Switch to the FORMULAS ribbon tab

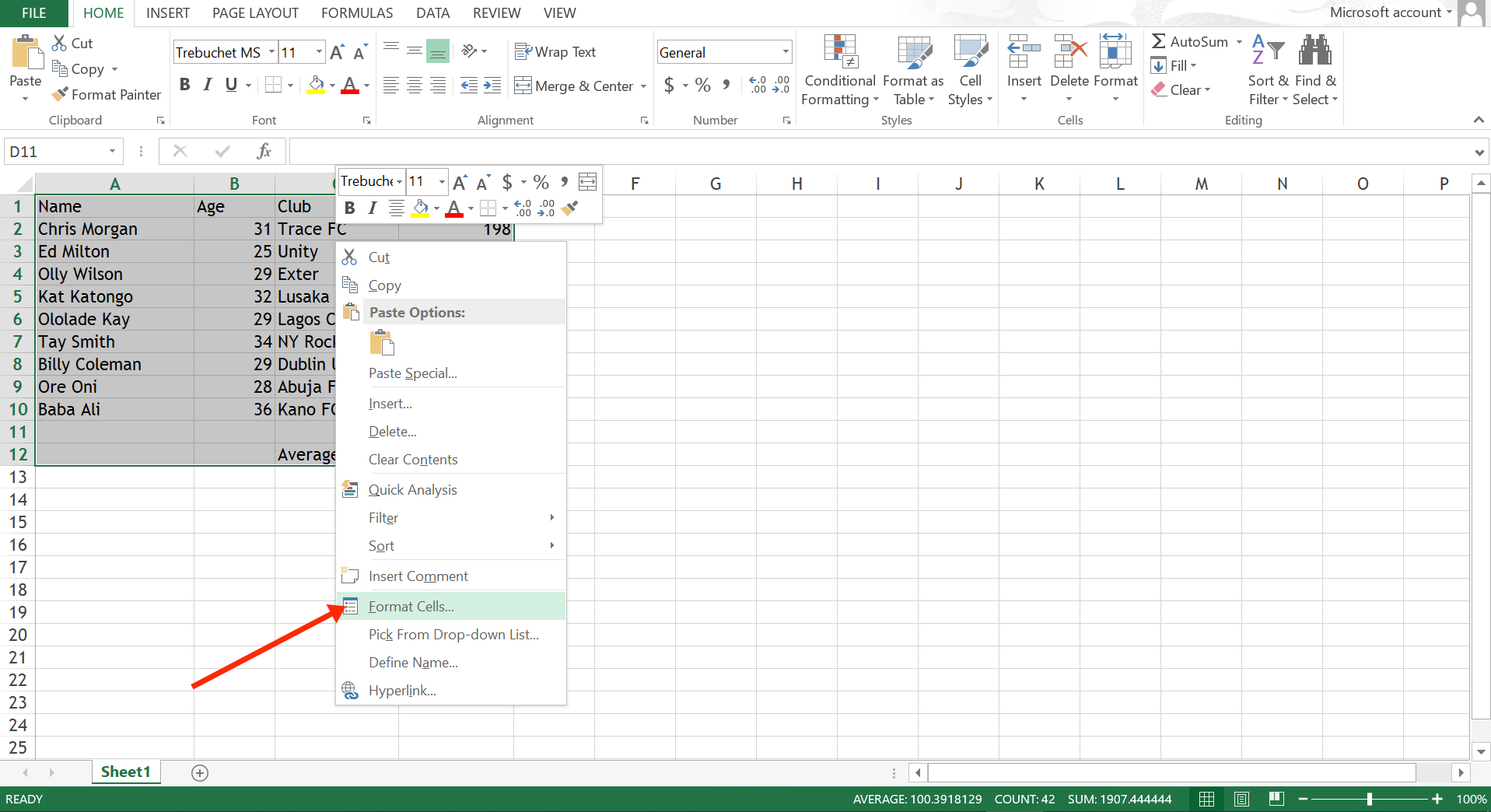click(x=356, y=12)
